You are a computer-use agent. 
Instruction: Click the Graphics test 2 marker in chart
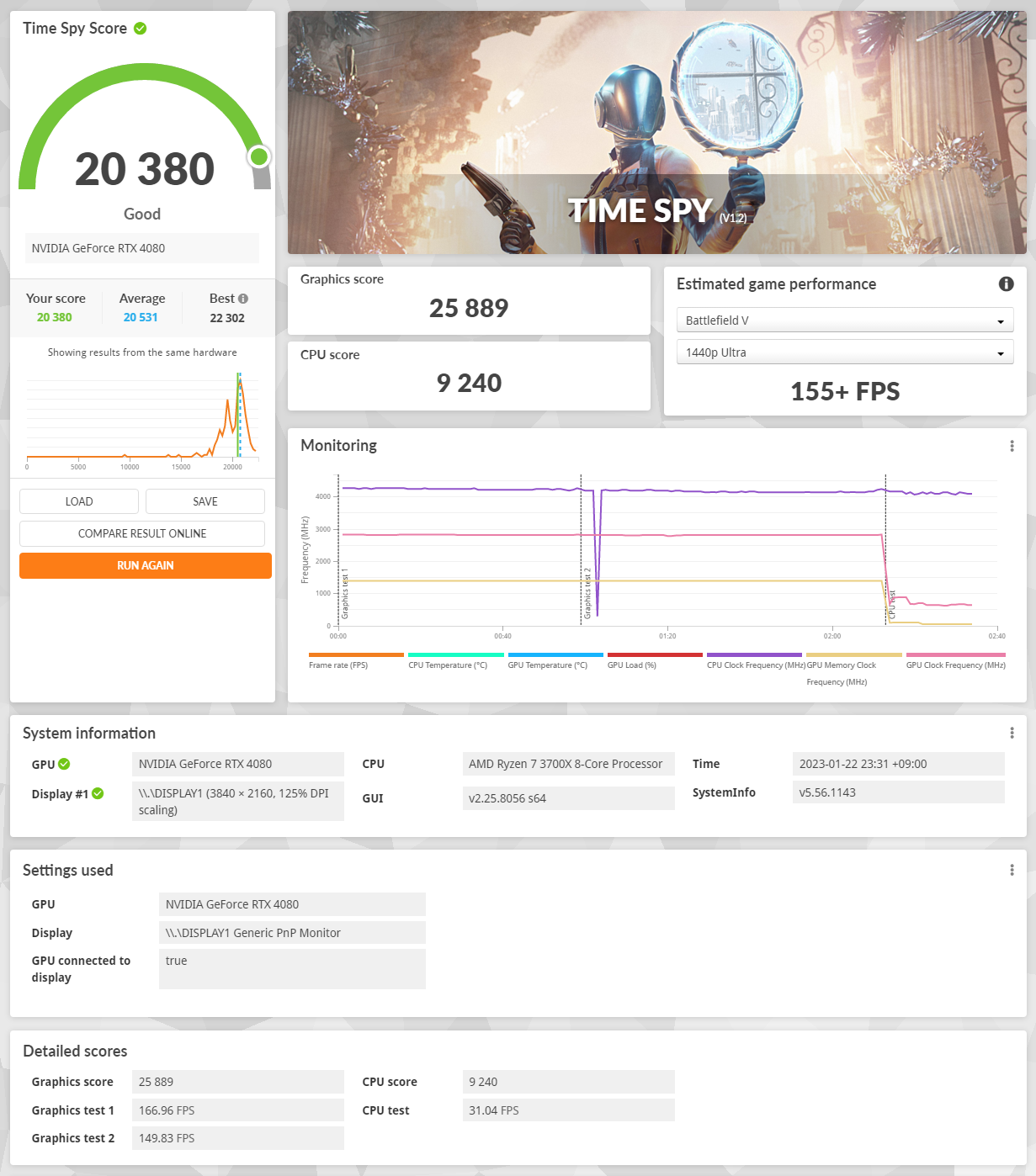pos(587,593)
